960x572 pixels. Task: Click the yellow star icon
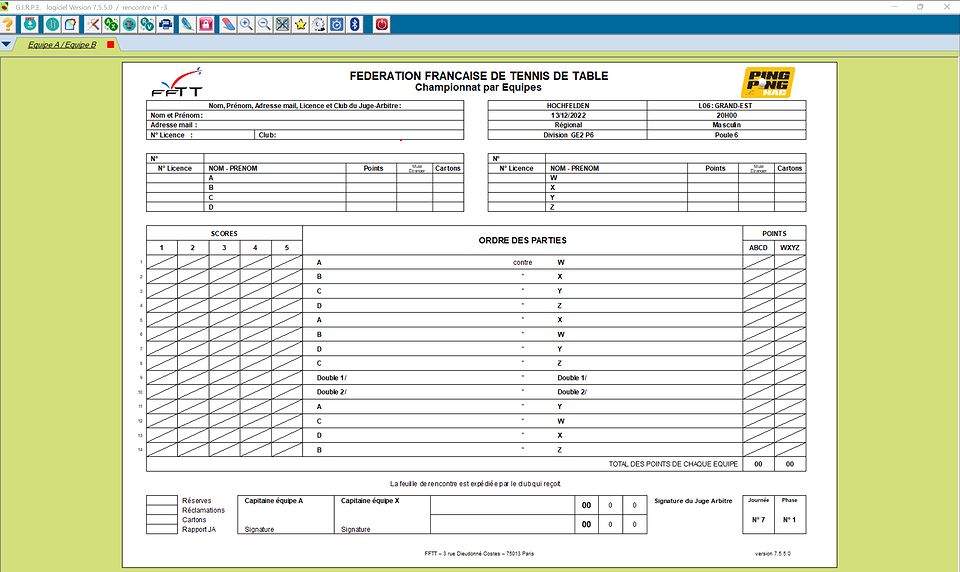point(300,24)
